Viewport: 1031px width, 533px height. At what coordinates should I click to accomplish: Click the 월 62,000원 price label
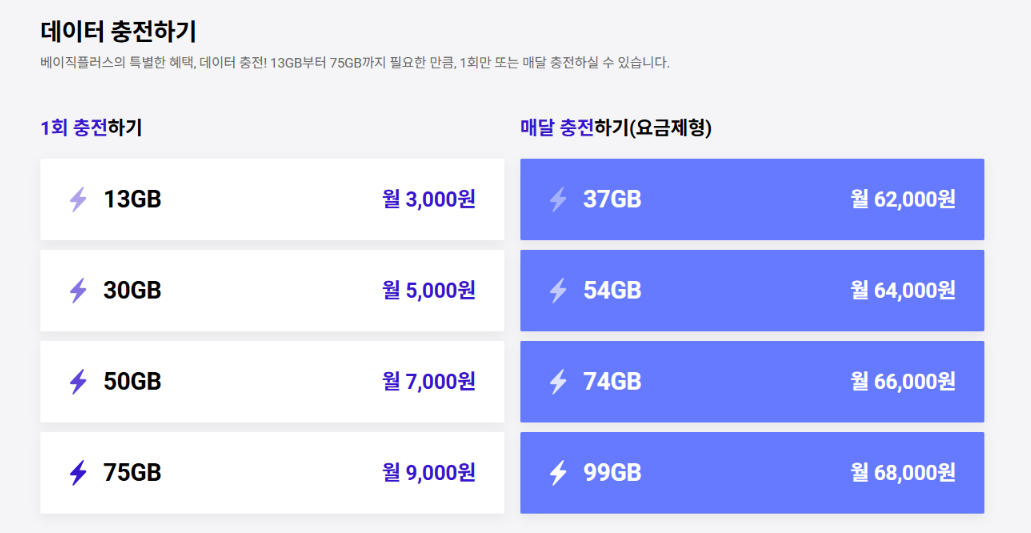pyautogui.click(x=903, y=199)
